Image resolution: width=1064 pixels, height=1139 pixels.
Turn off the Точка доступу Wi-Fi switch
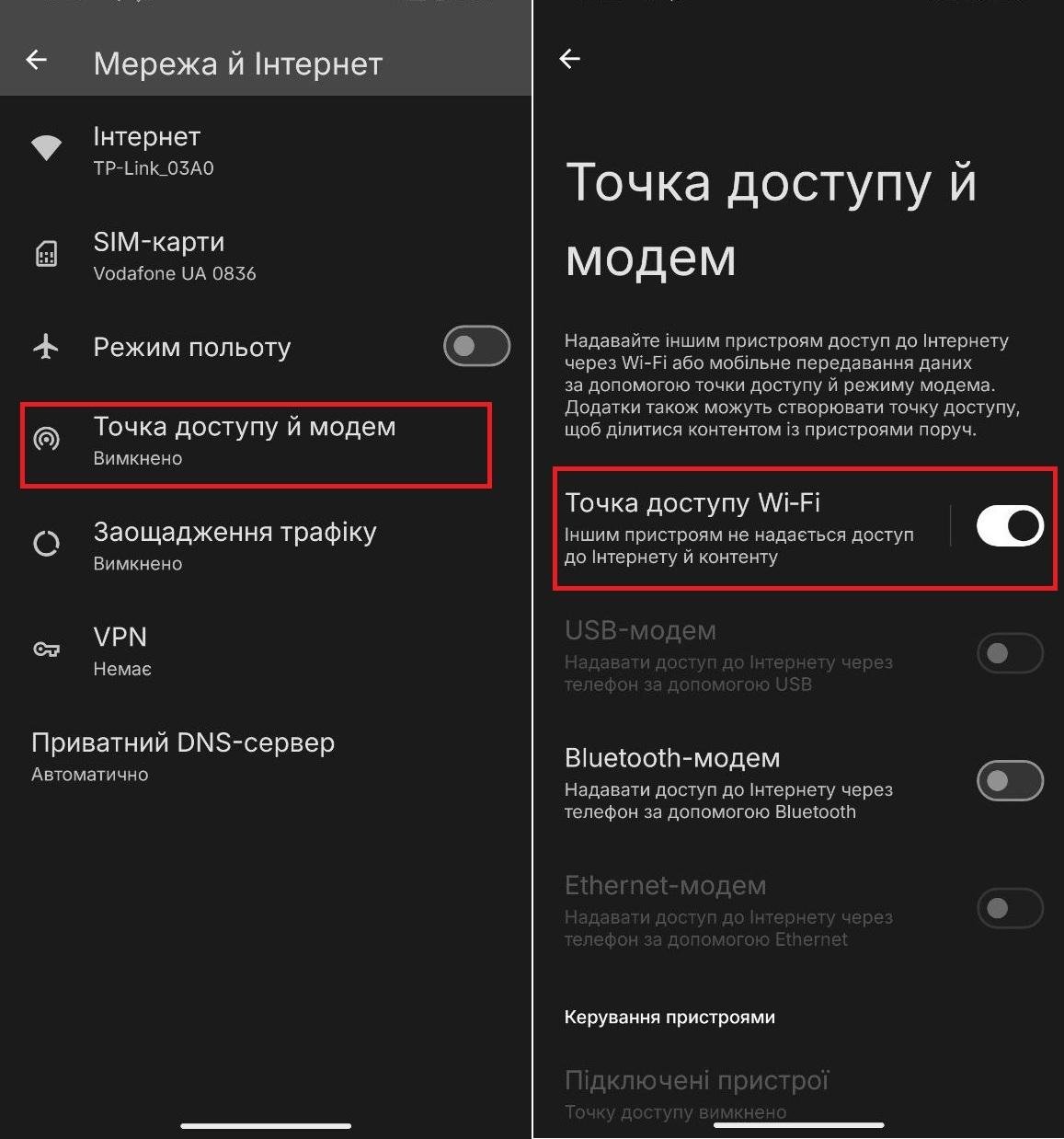tap(1010, 526)
